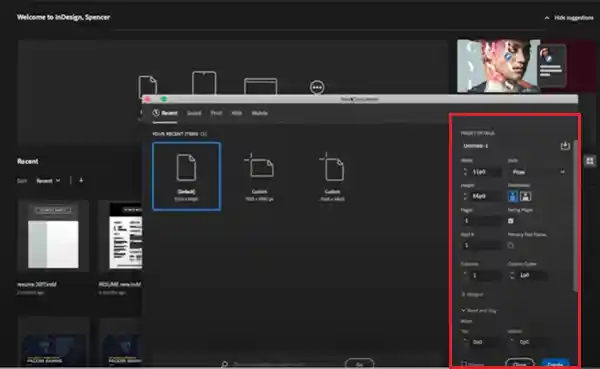Viewport: 600px width, 369px height.
Task: Click the Create button
Action: tap(555, 364)
